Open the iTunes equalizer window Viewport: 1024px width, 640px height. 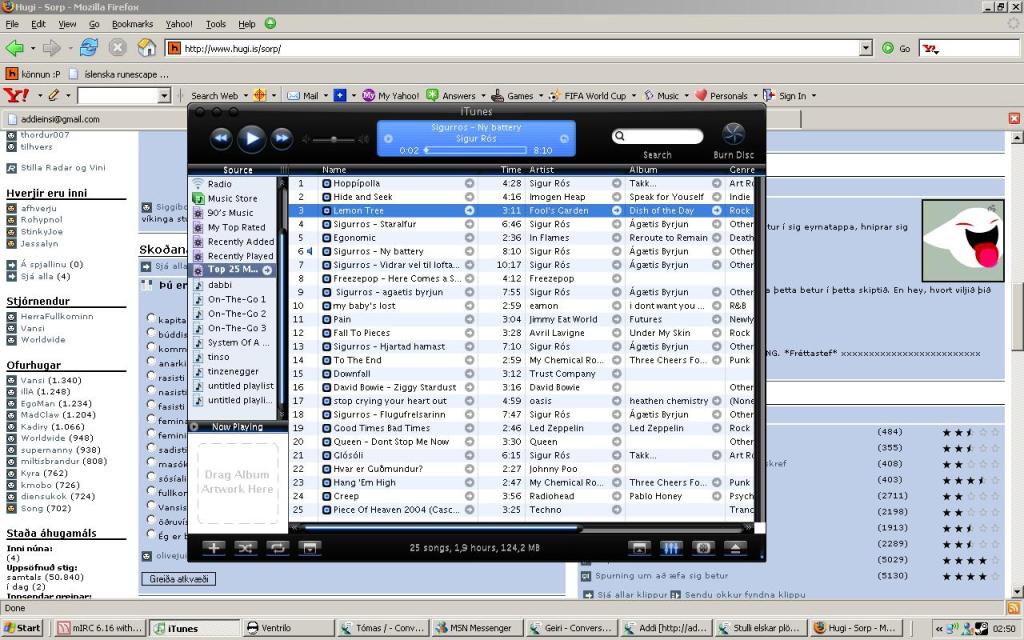point(671,548)
